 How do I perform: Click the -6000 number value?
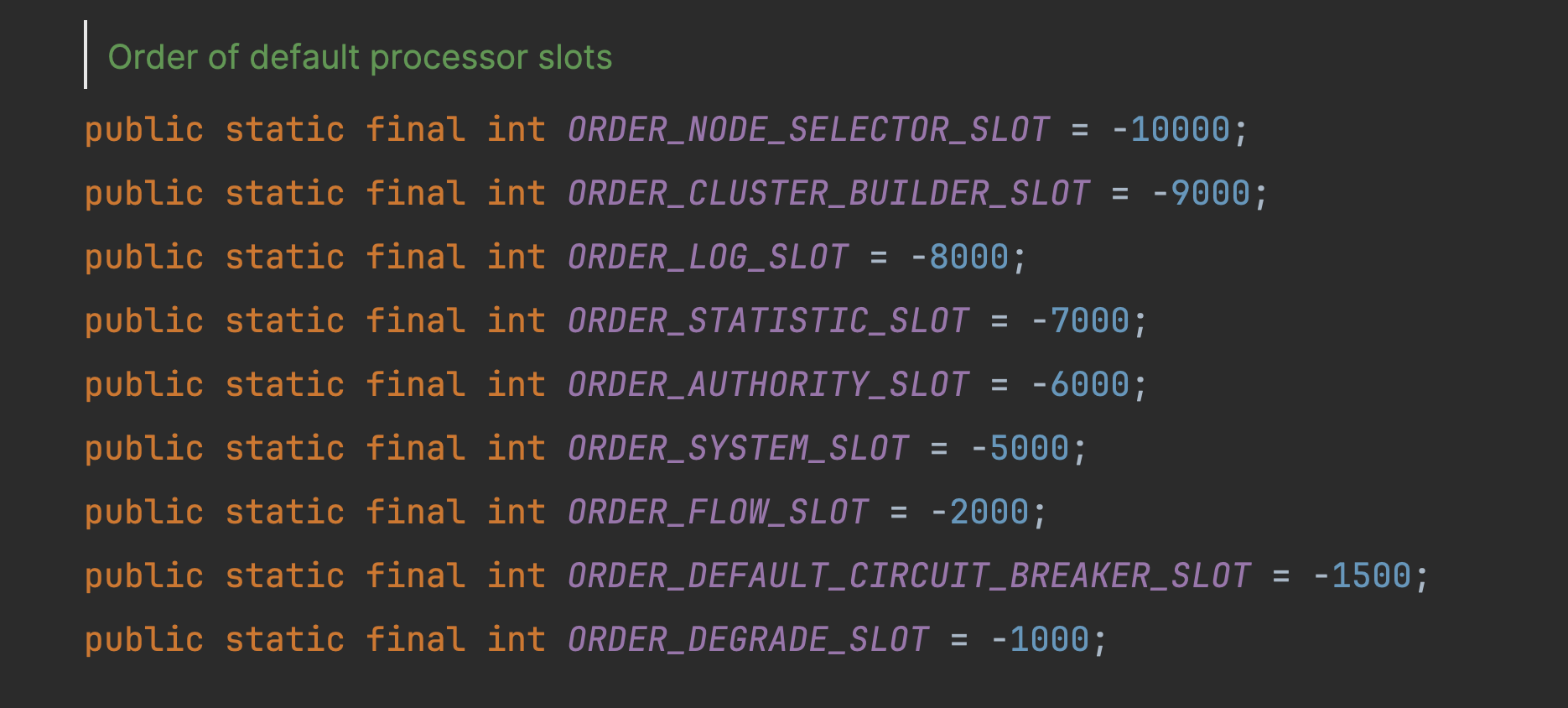coord(1080,385)
